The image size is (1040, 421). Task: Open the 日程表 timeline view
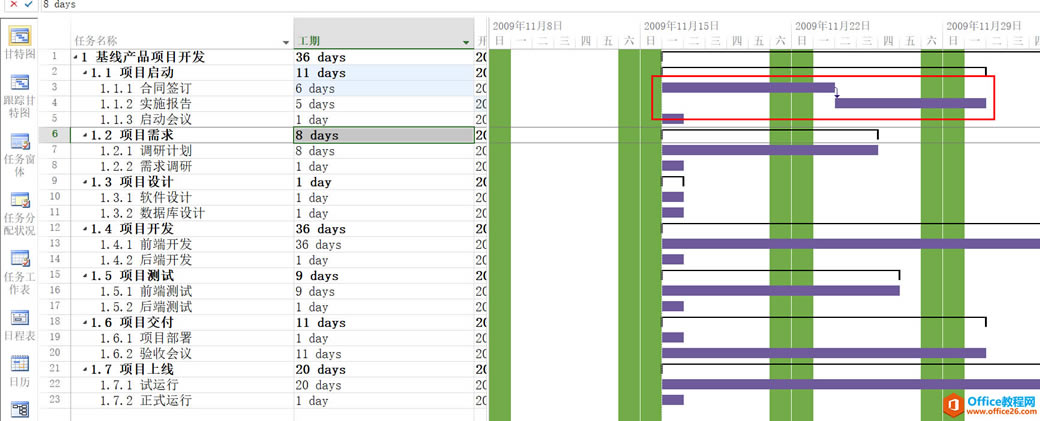point(20,325)
